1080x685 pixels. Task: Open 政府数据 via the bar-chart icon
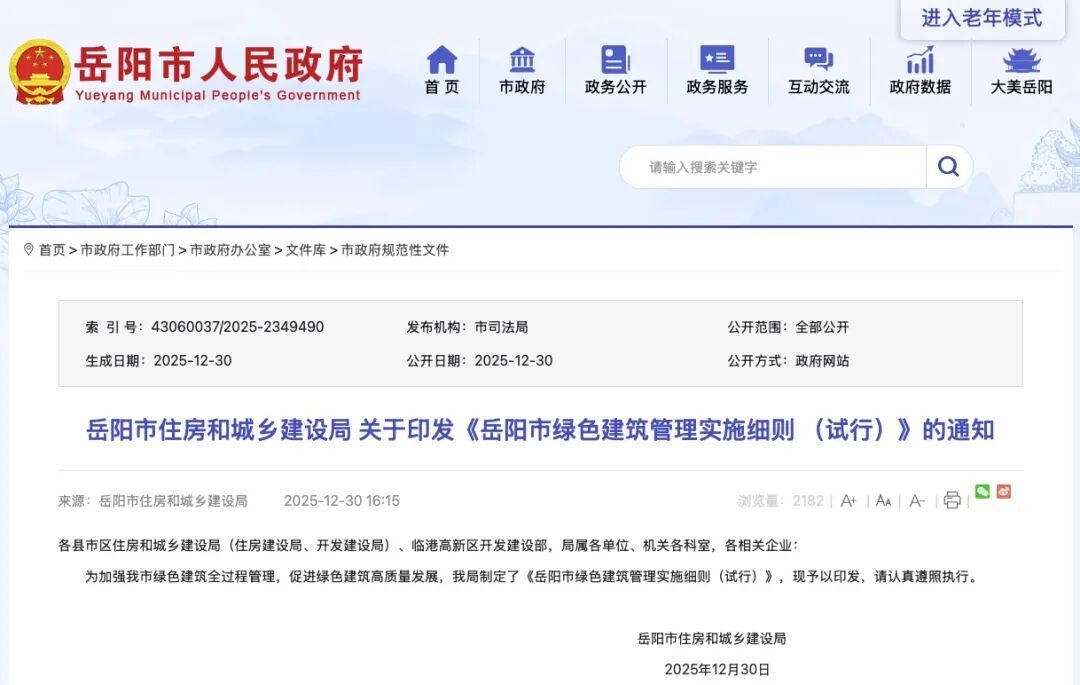[920, 60]
